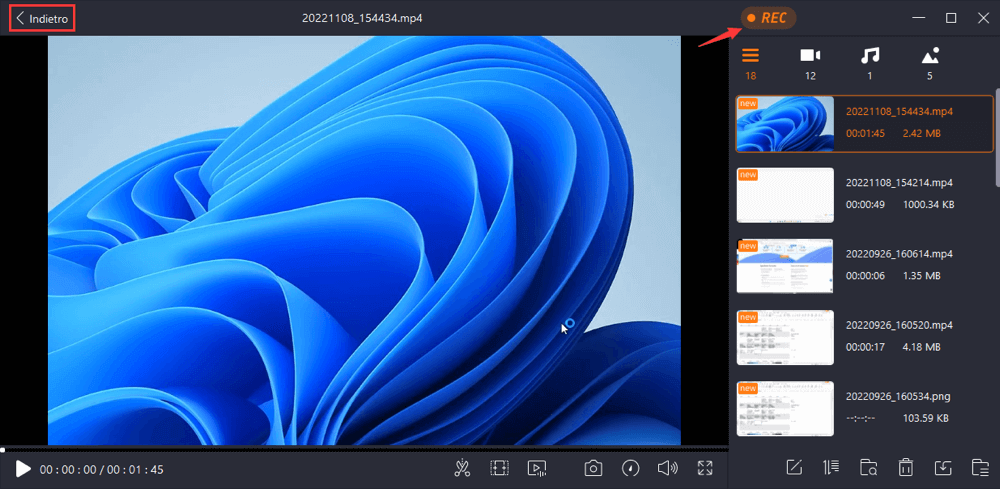The image size is (1000, 489).
Task: Mute audio with the speaker icon
Action: tap(667, 469)
